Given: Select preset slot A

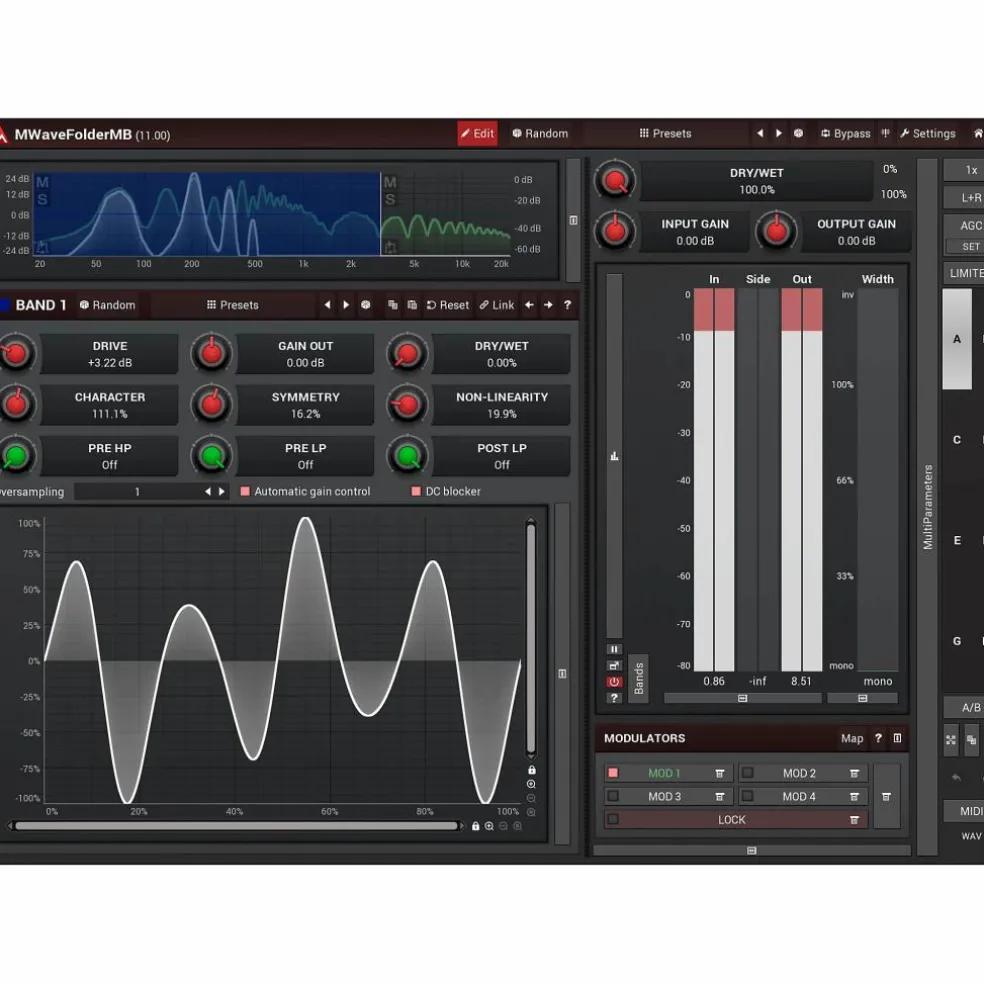Looking at the screenshot, I should pos(957,339).
